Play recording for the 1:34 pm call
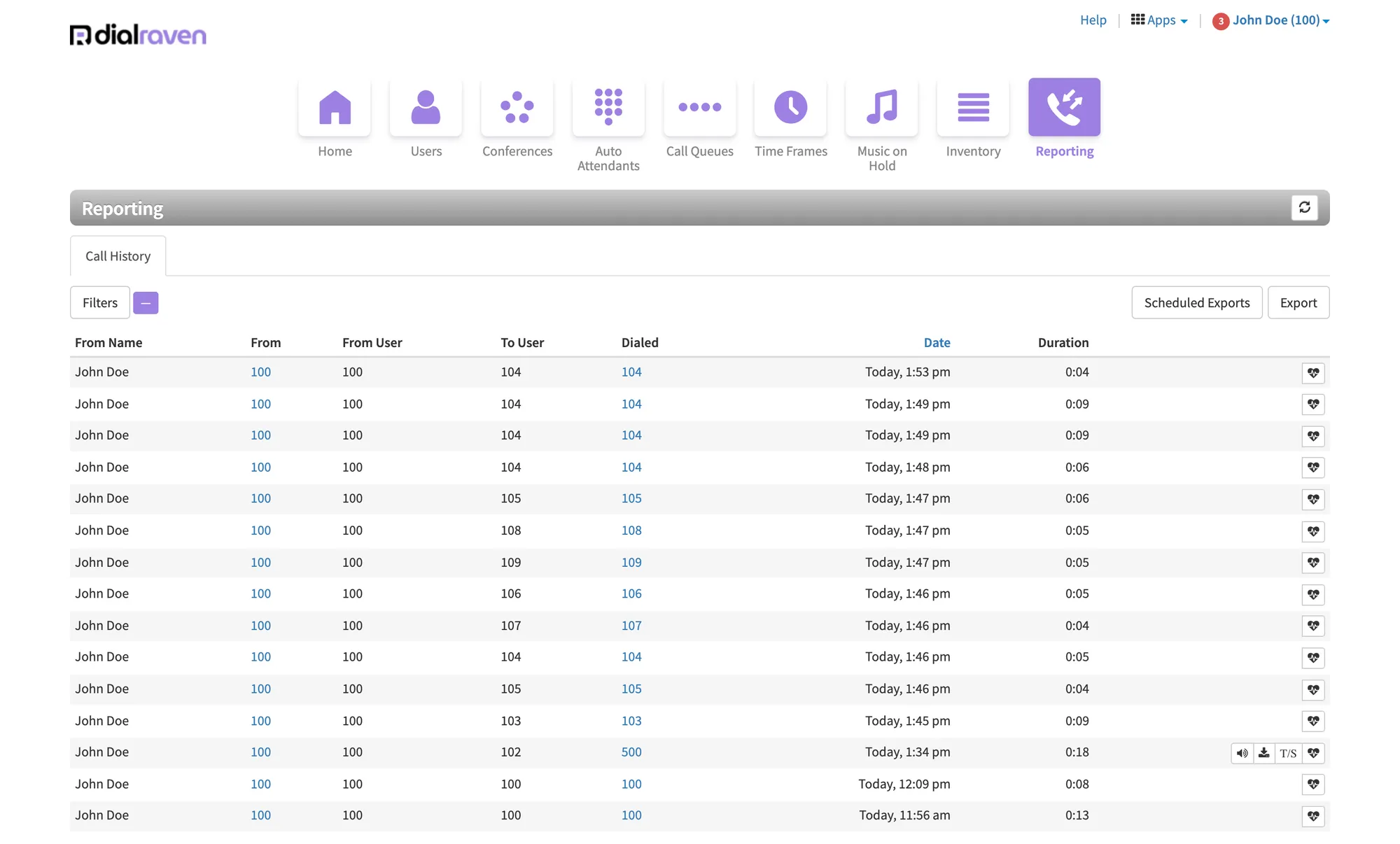The image size is (1400, 844). point(1242,753)
